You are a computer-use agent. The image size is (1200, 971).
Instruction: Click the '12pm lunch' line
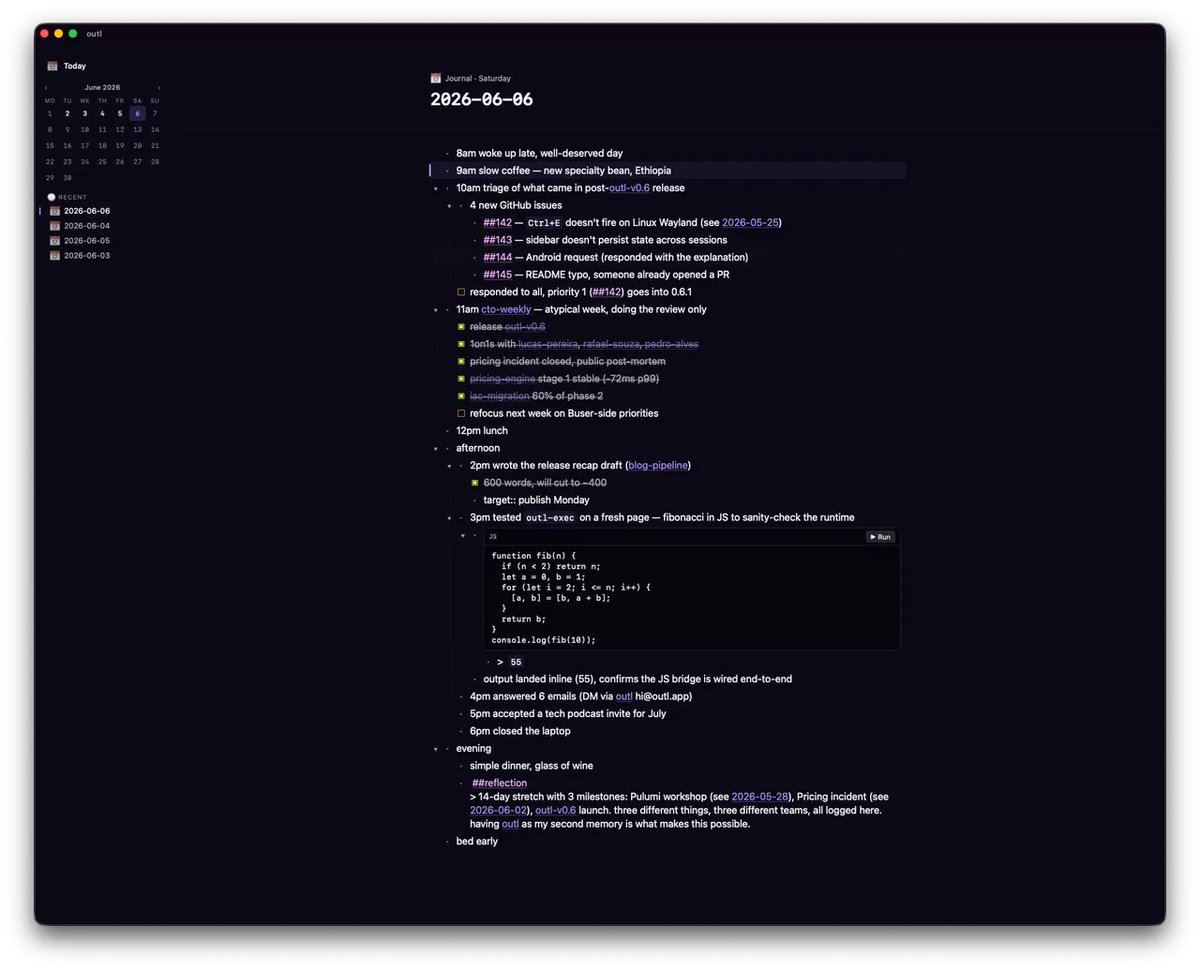coord(482,431)
